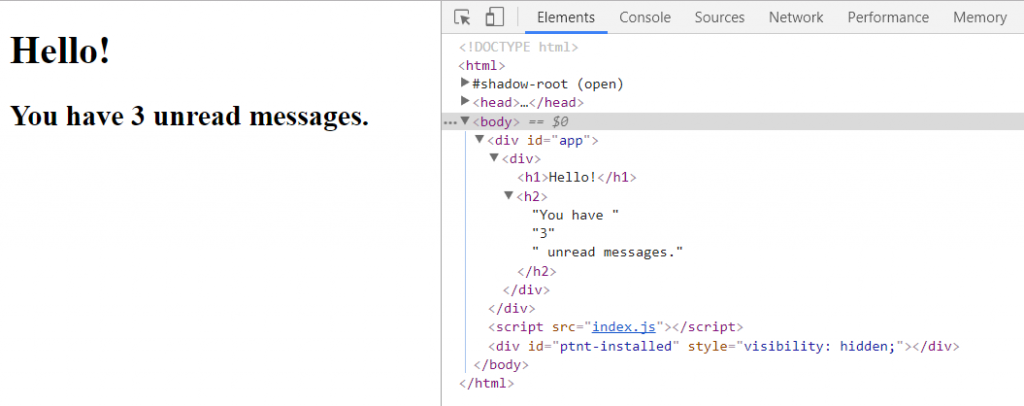The height and width of the screenshot is (406, 1024).
Task: Switch to the Elements tab
Action: click(566, 18)
